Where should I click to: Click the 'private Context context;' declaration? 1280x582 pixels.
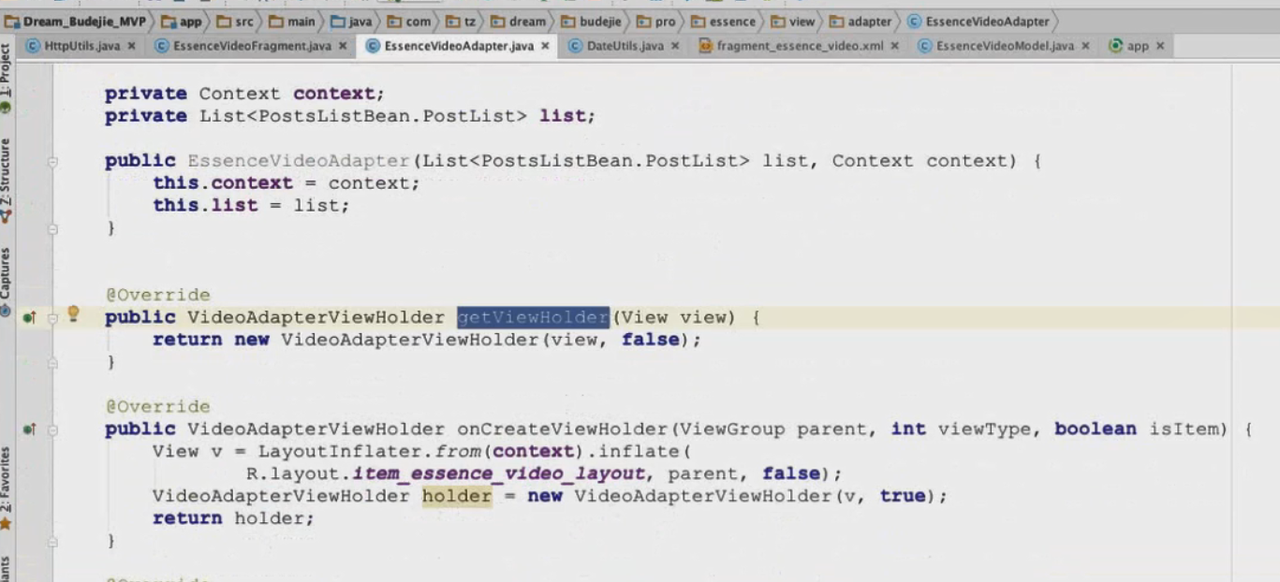click(245, 94)
